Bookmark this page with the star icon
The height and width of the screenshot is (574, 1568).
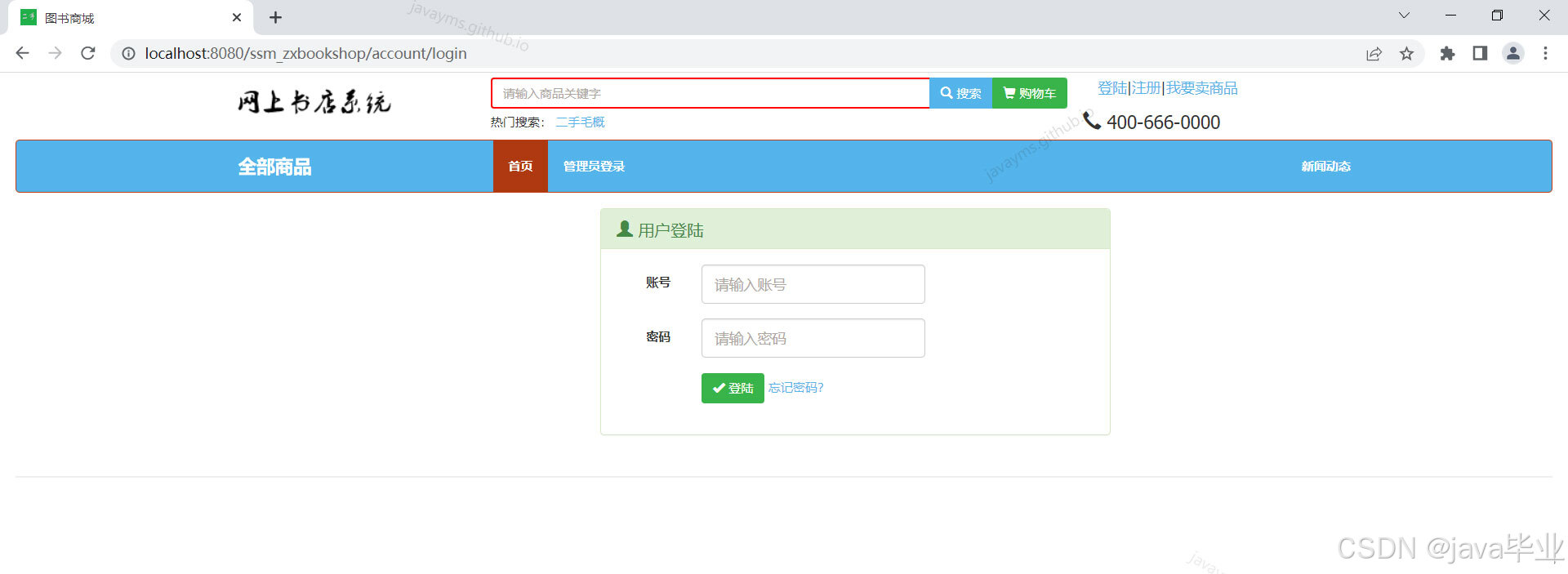pyautogui.click(x=1406, y=54)
